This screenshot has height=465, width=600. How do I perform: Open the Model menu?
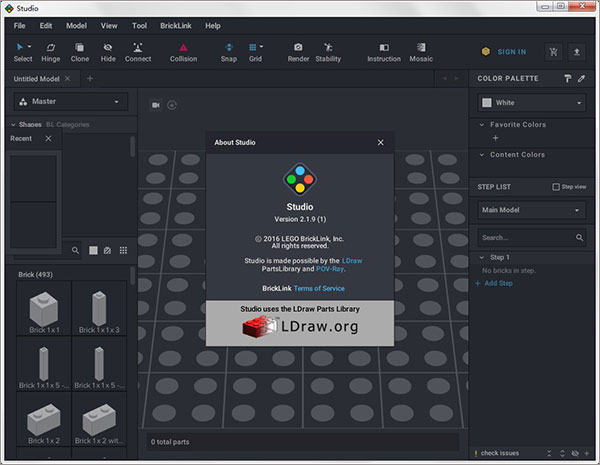pos(77,26)
